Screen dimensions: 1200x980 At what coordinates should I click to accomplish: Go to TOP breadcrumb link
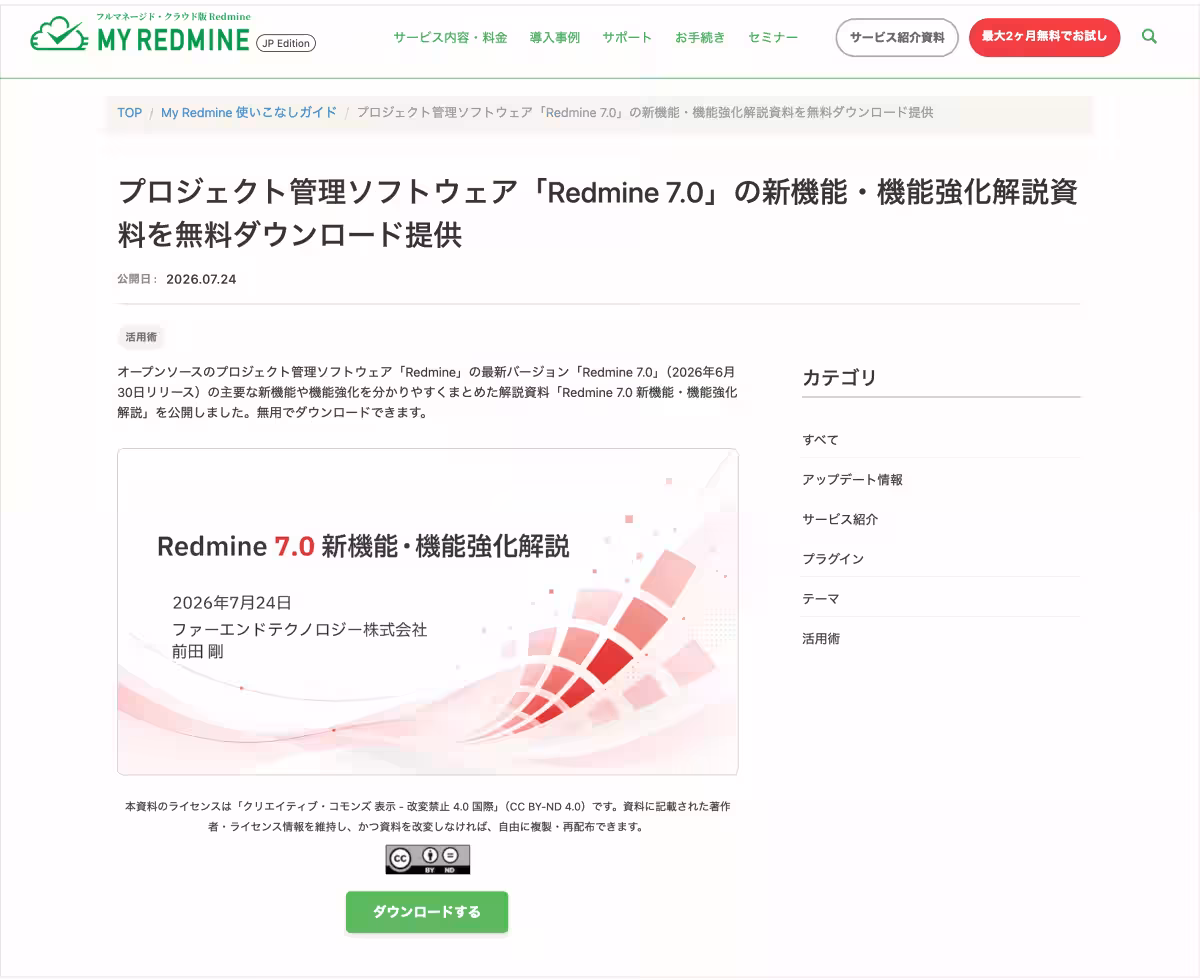click(130, 113)
